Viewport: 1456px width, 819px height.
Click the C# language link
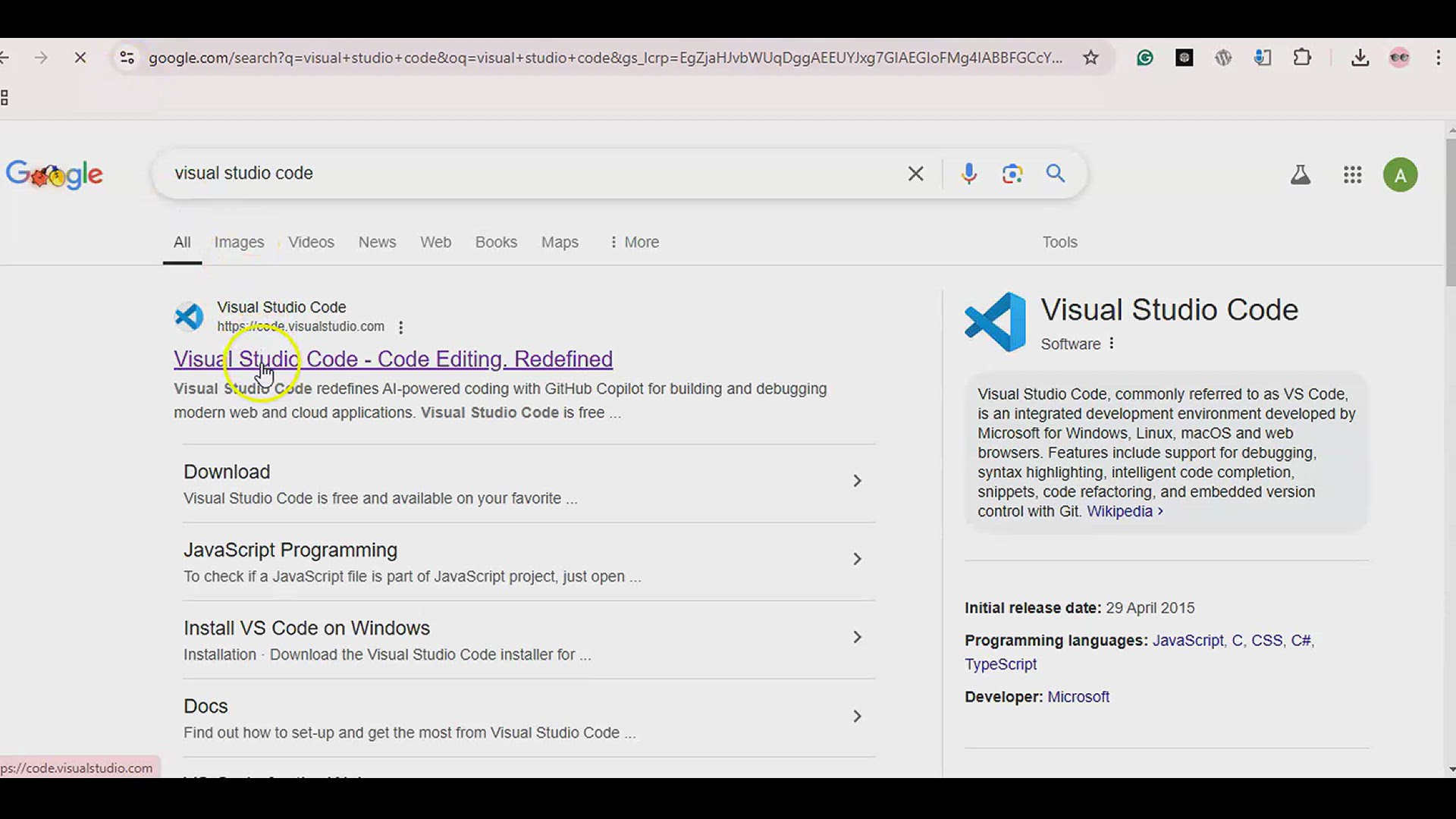(x=1301, y=640)
